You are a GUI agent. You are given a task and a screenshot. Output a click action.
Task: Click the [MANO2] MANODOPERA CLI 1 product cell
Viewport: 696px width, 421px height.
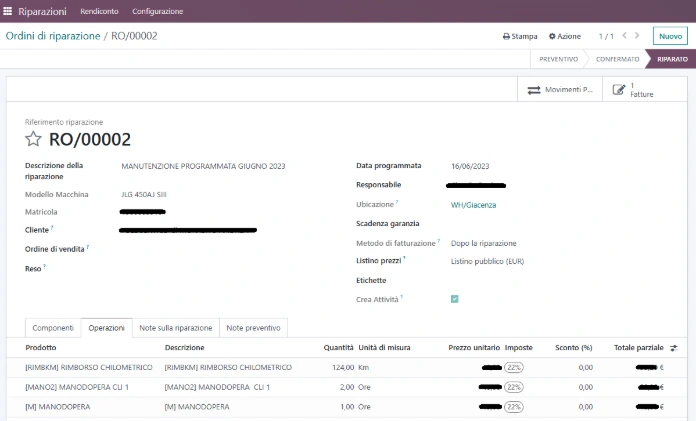[77, 387]
